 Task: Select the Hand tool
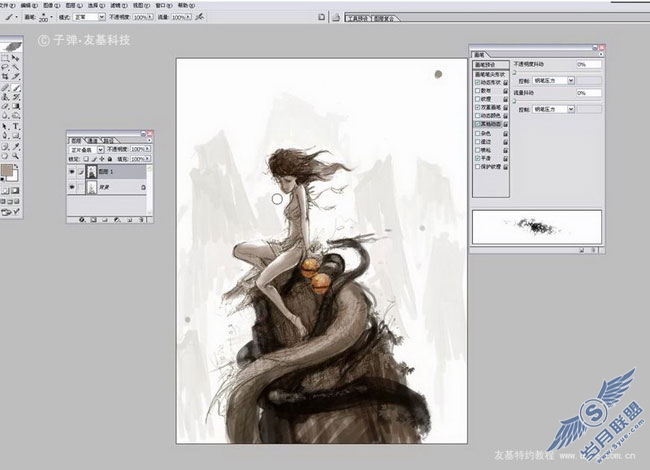coord(5,156)
